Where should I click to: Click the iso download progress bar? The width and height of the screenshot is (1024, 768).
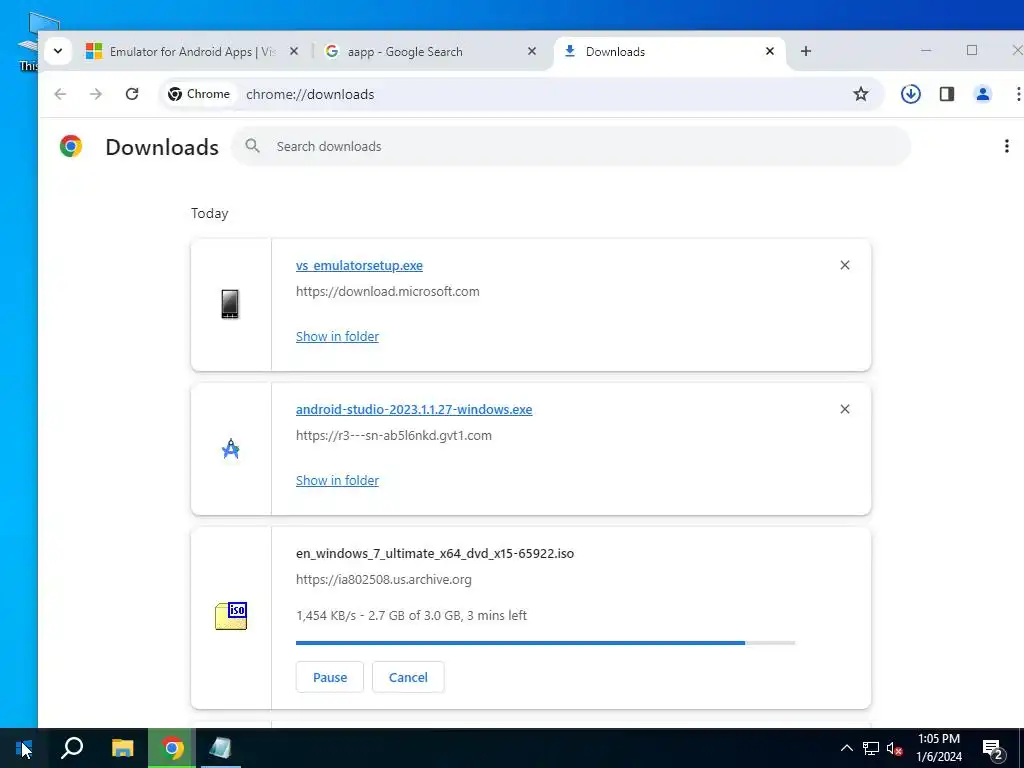[x=545, y=643]
